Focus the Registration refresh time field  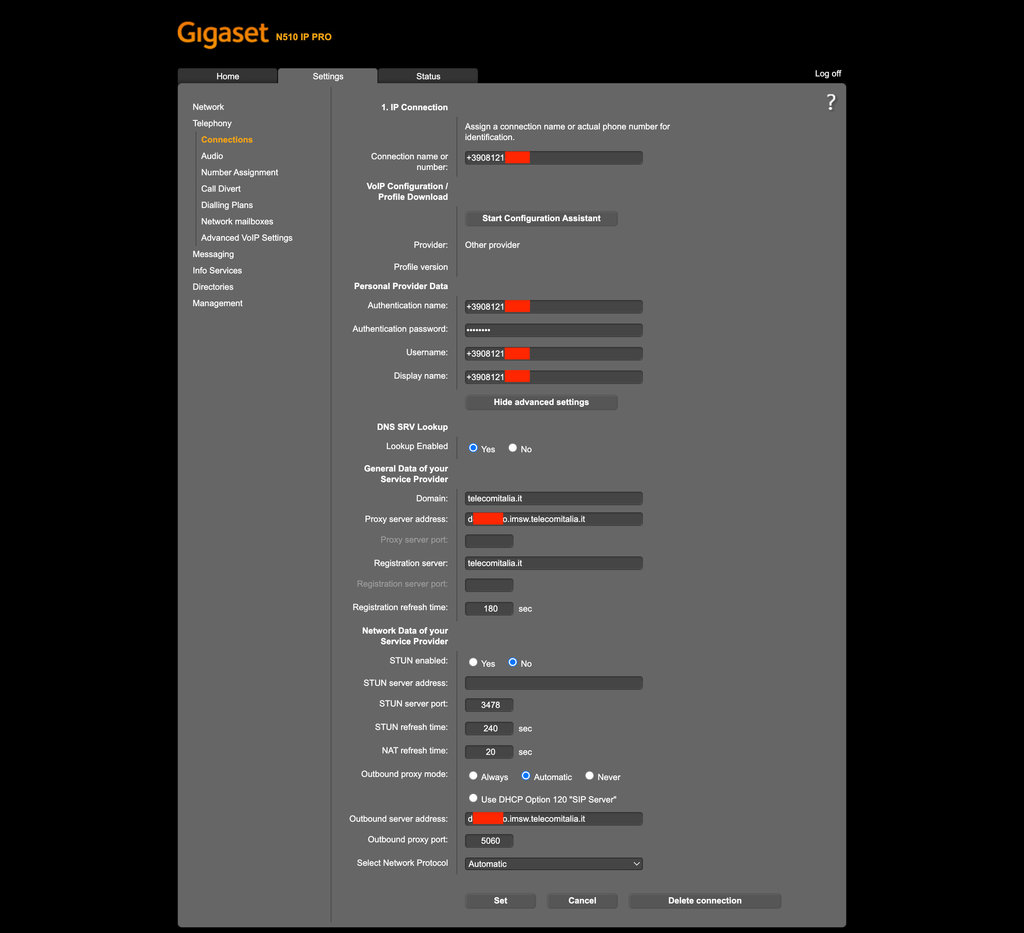(489, 609)
